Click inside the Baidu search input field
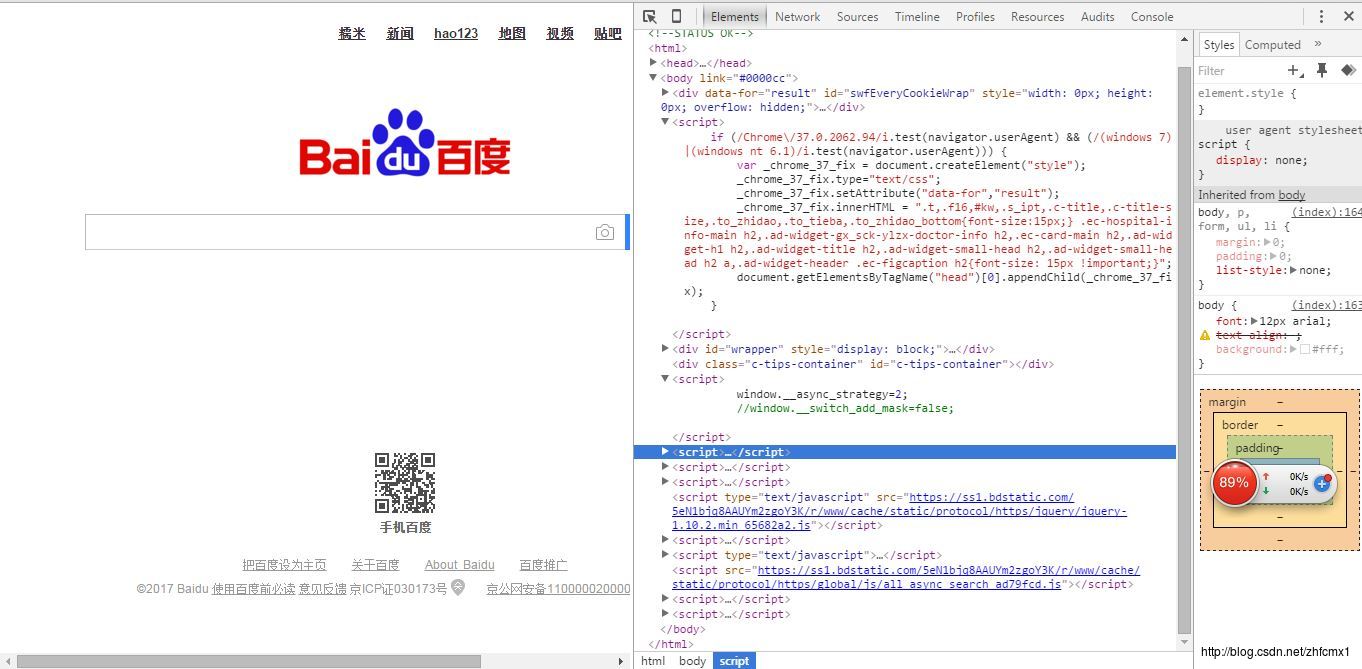 click(x=338, y=232)
